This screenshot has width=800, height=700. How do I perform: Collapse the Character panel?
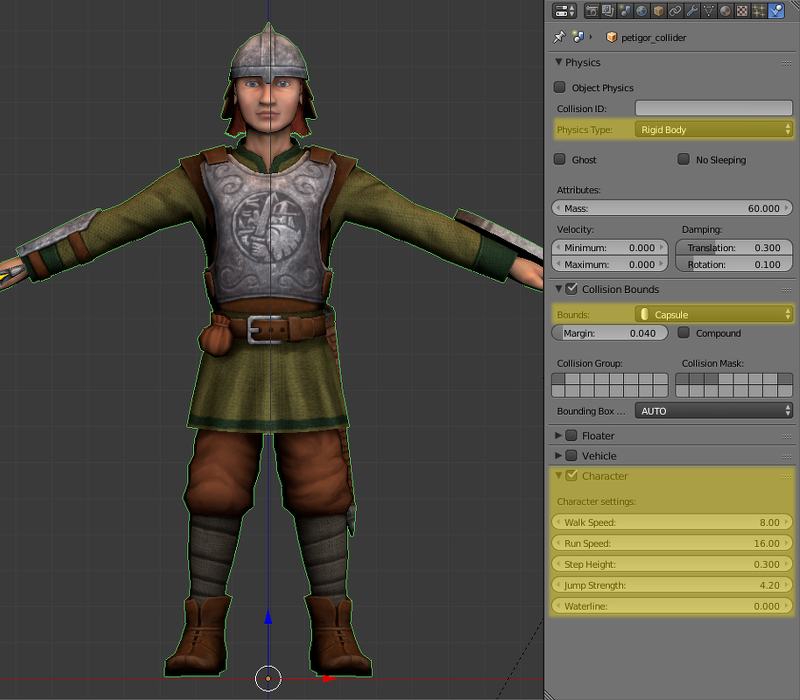tap(559, 476)
